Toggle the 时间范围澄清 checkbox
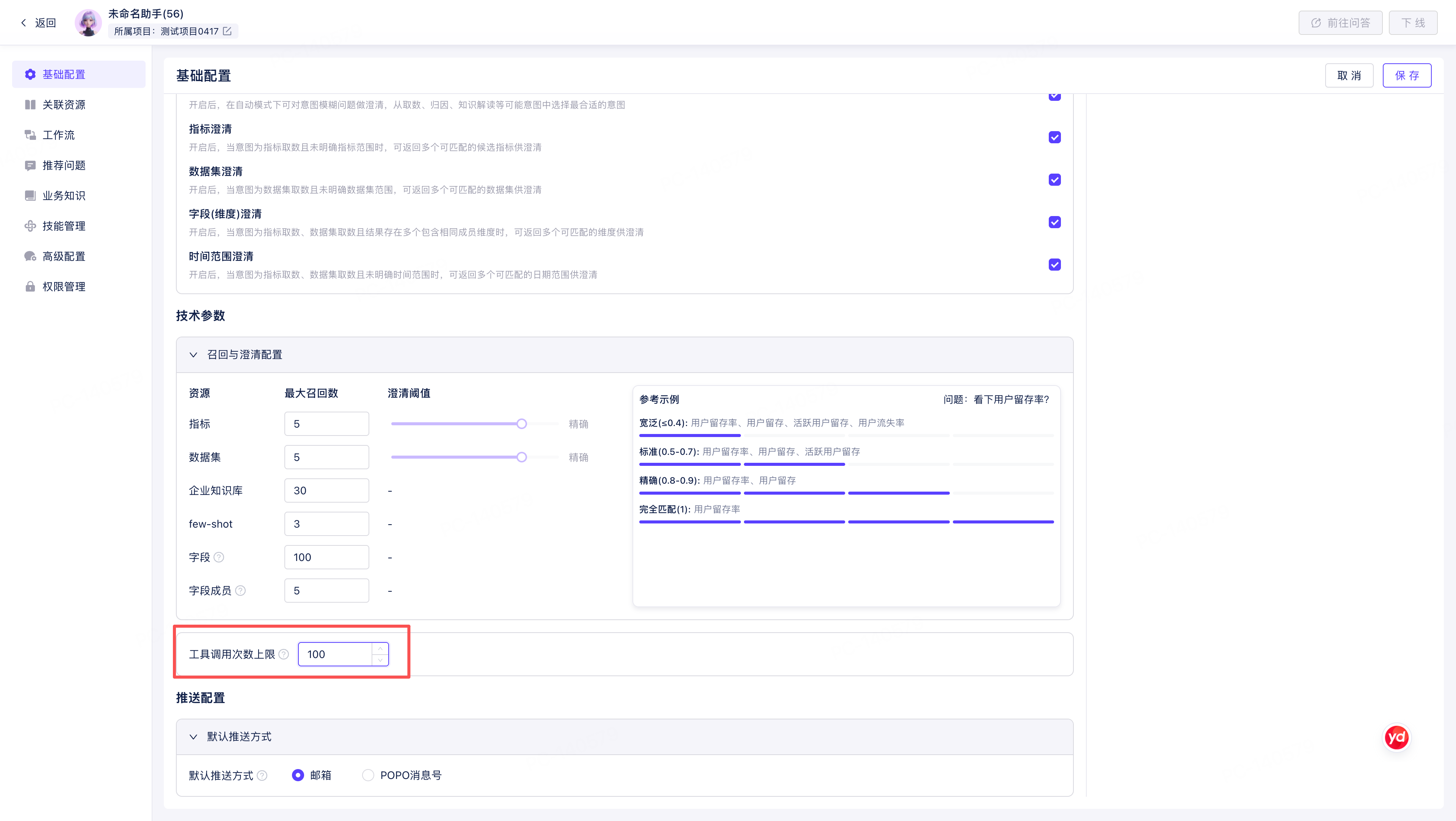 pos(1055,265)
